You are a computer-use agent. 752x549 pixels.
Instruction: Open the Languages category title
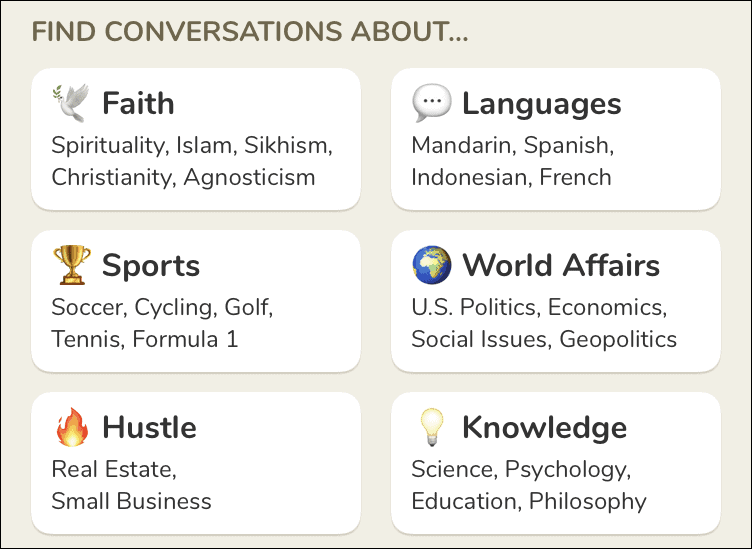[x=542, y=104]
